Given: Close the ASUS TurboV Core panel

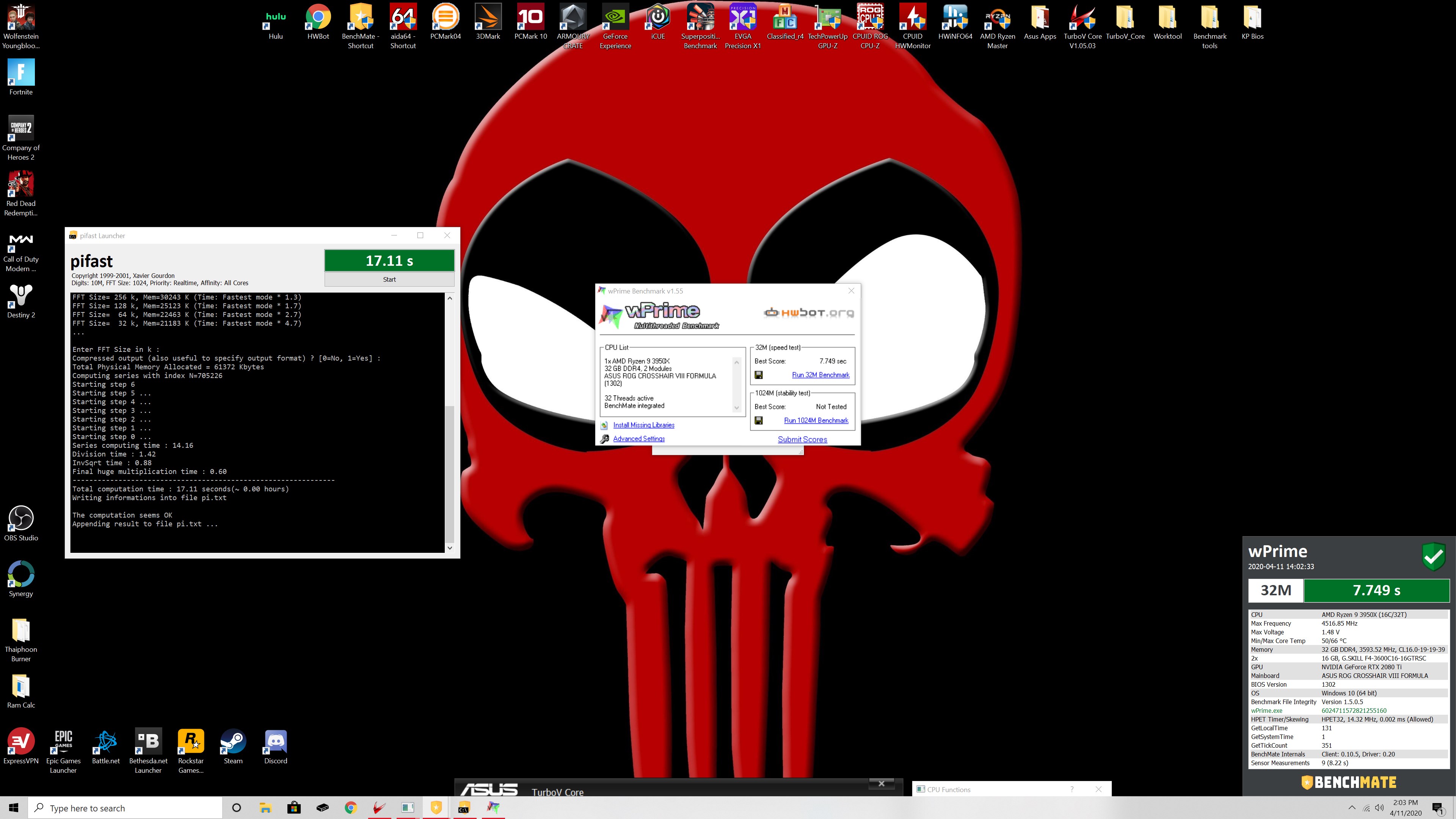Looking at the screenshot, I should (x=881, y=783).
